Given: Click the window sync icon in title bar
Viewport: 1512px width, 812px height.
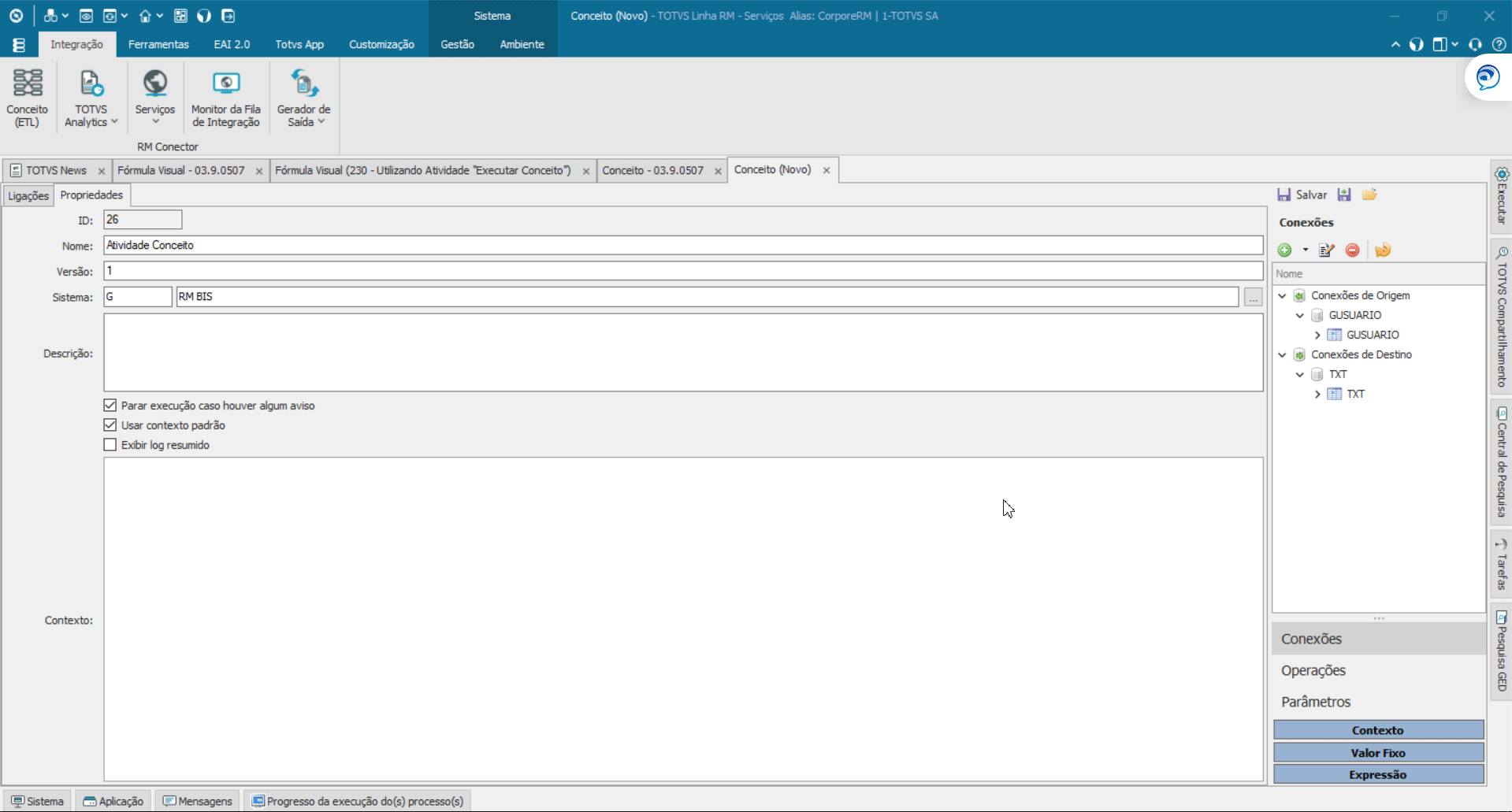Looking at the screenshot, I should pos(110,16).
